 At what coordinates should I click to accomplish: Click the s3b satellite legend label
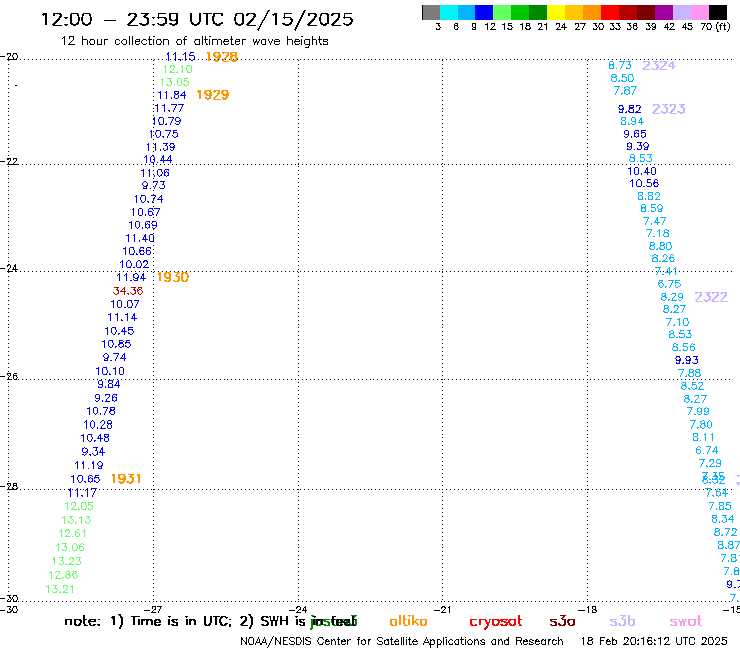(x=622, y=621)
